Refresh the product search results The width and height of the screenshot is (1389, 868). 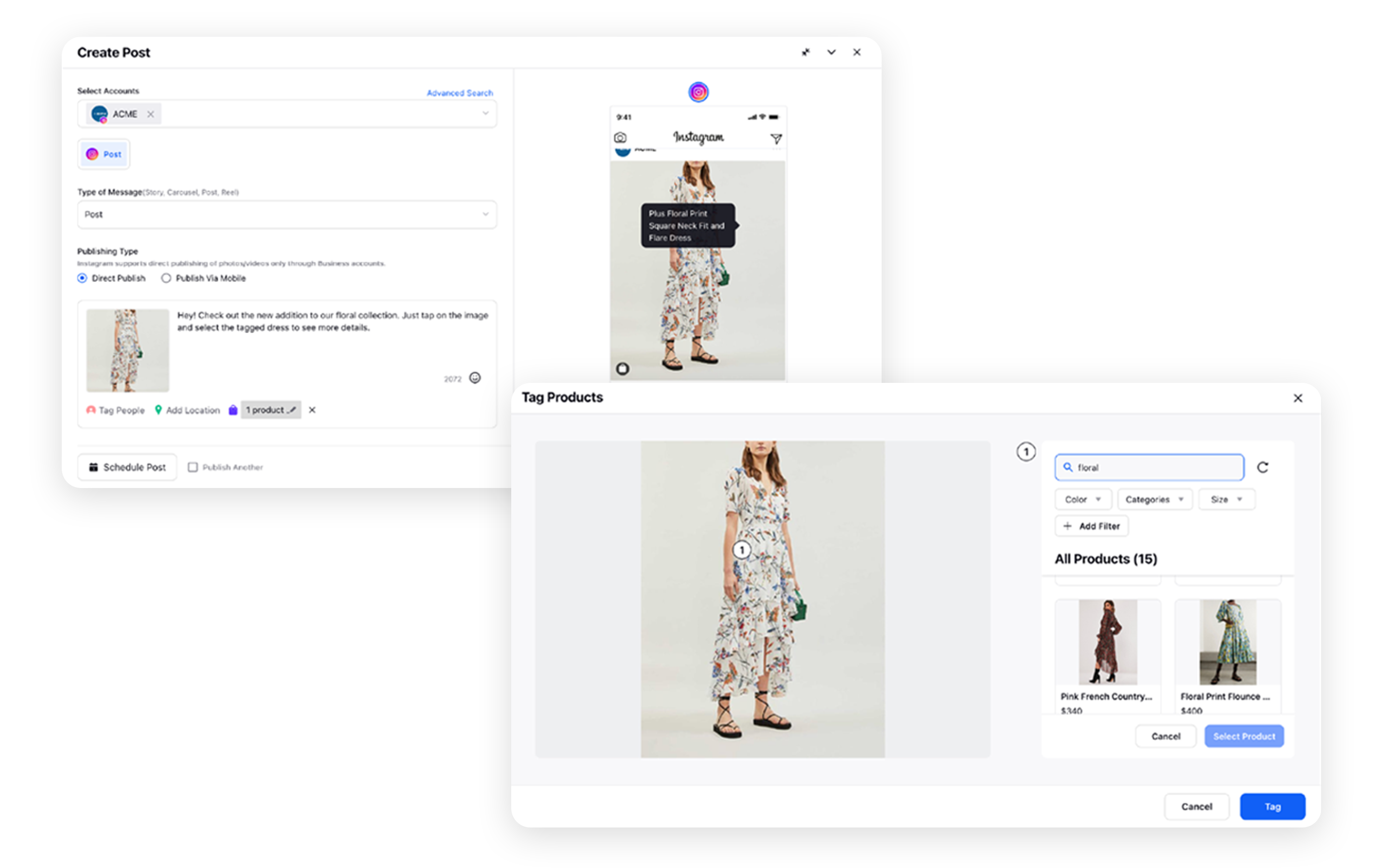(1262, 467)
